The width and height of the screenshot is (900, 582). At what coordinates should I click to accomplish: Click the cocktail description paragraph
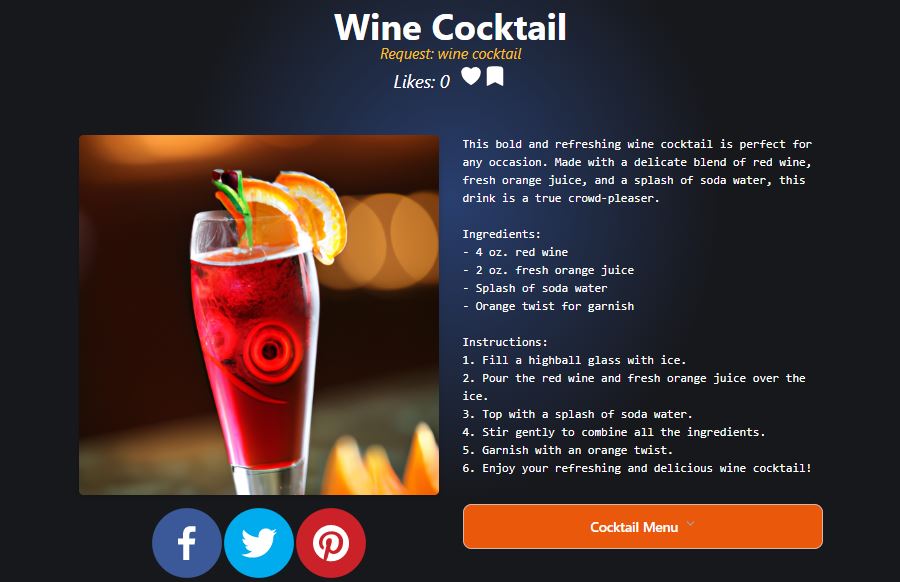tap(637, 171)
